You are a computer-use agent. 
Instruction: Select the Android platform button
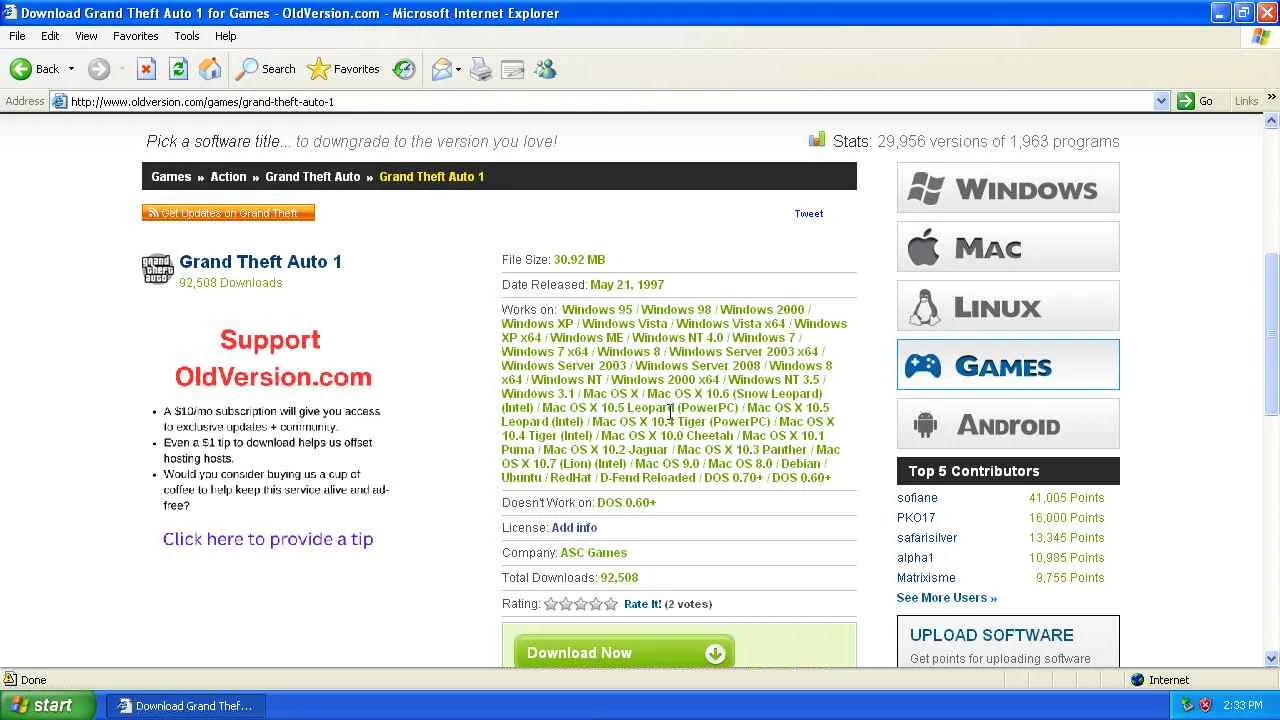1008,424
